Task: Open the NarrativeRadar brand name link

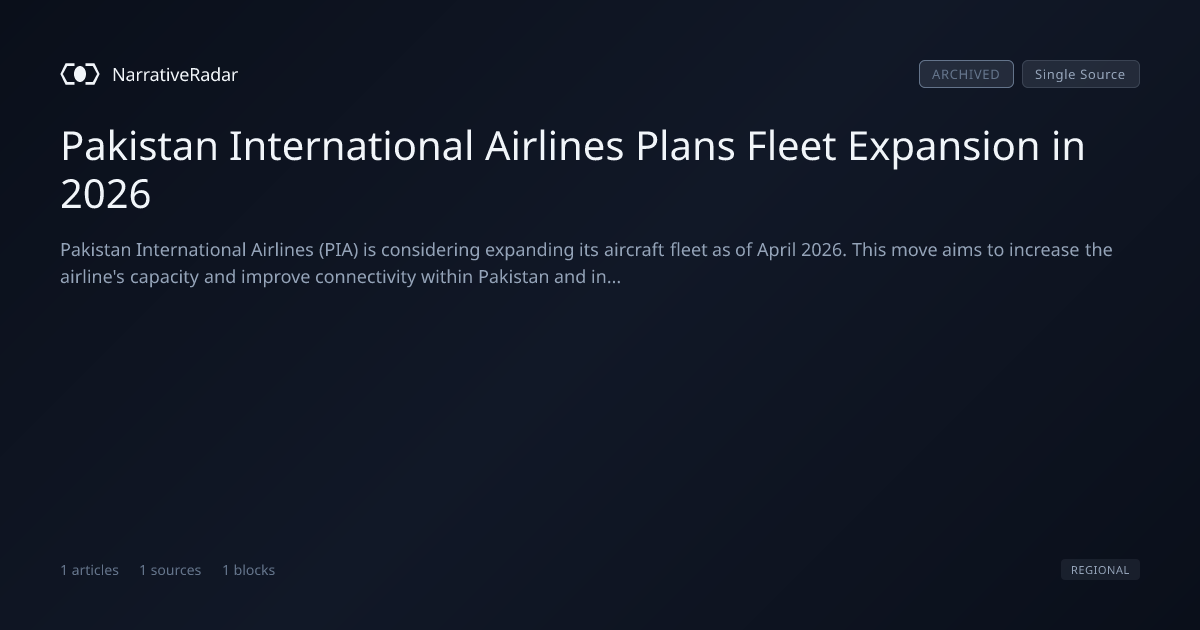Action: [175, 74]
